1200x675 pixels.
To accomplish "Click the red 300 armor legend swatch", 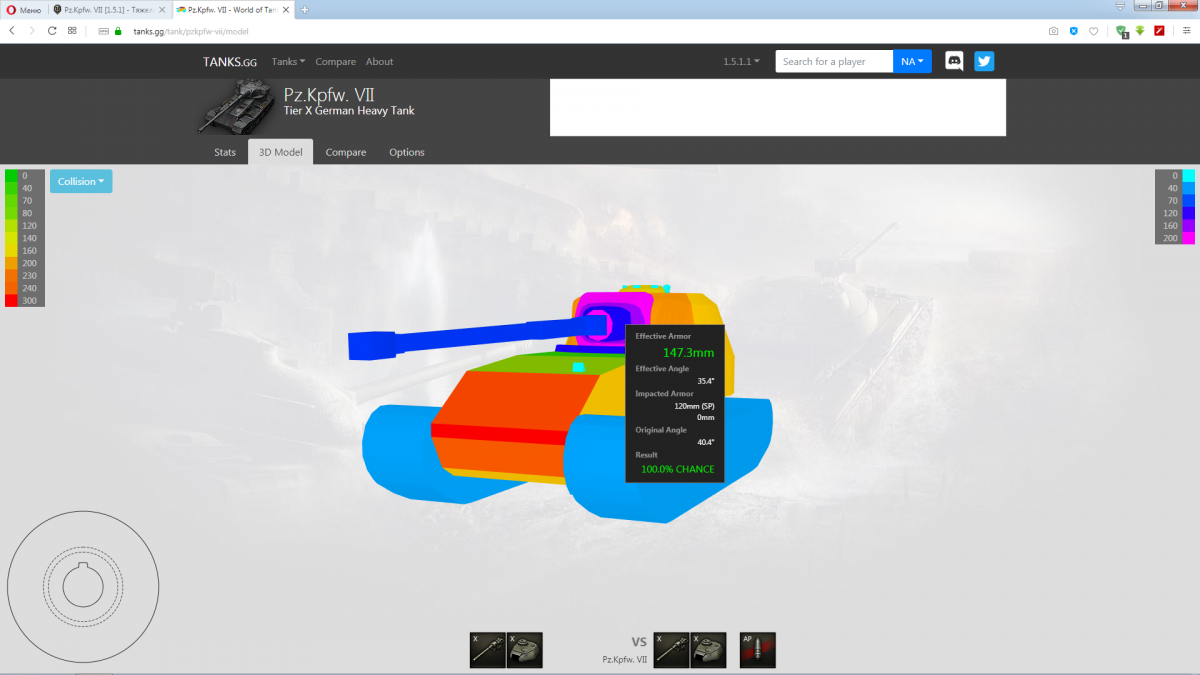I will (x=11, y=300).
